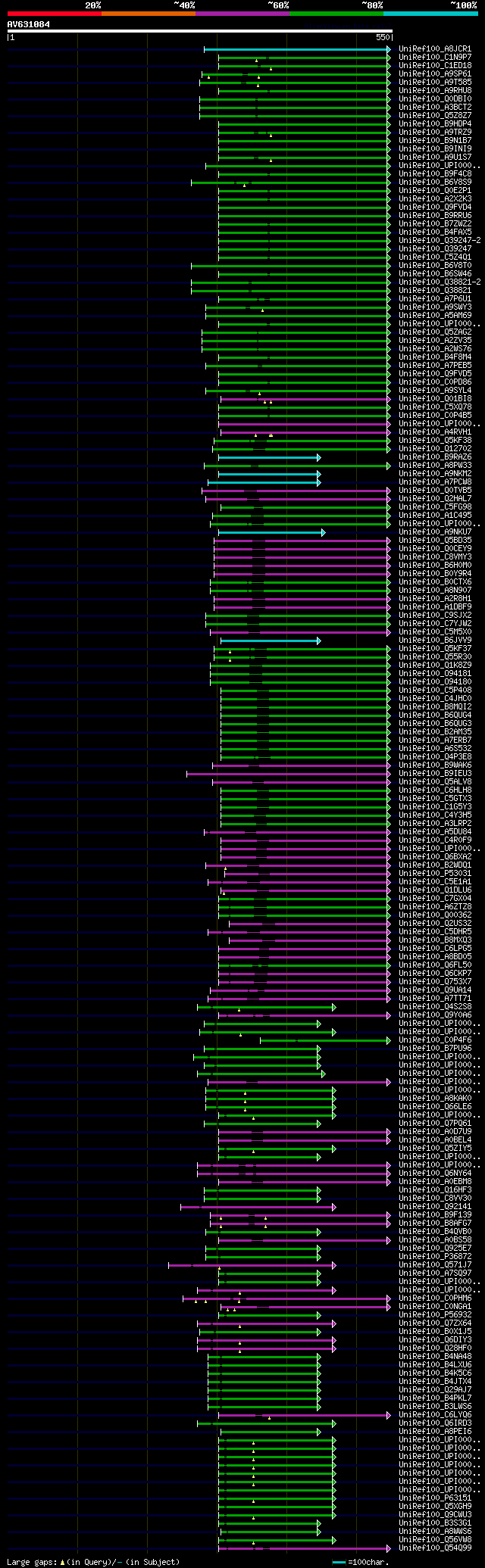Select label UniRef100_Q7PQ61
The width and height of the screenshot is (485, 1568).
tap(435, 1124)
